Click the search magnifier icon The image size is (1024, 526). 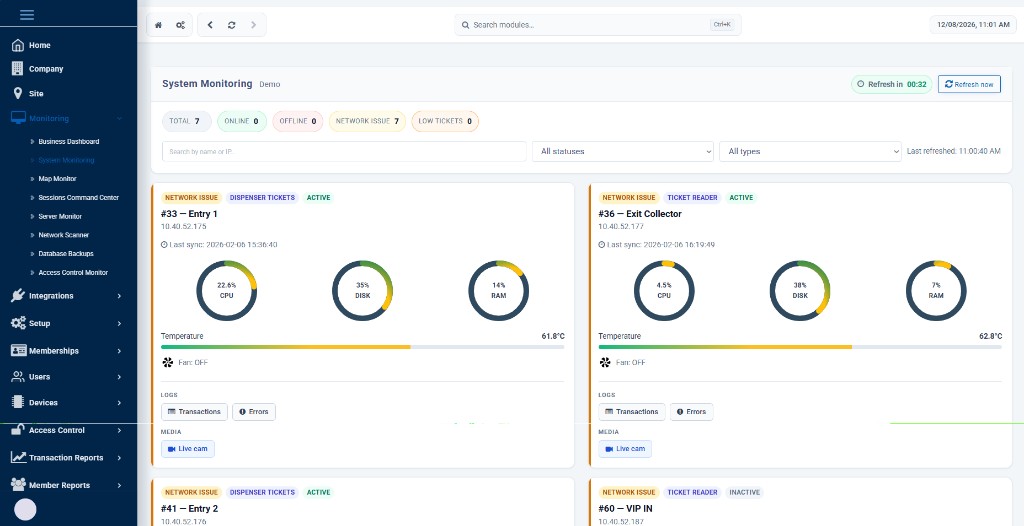(x=466, y=25)
